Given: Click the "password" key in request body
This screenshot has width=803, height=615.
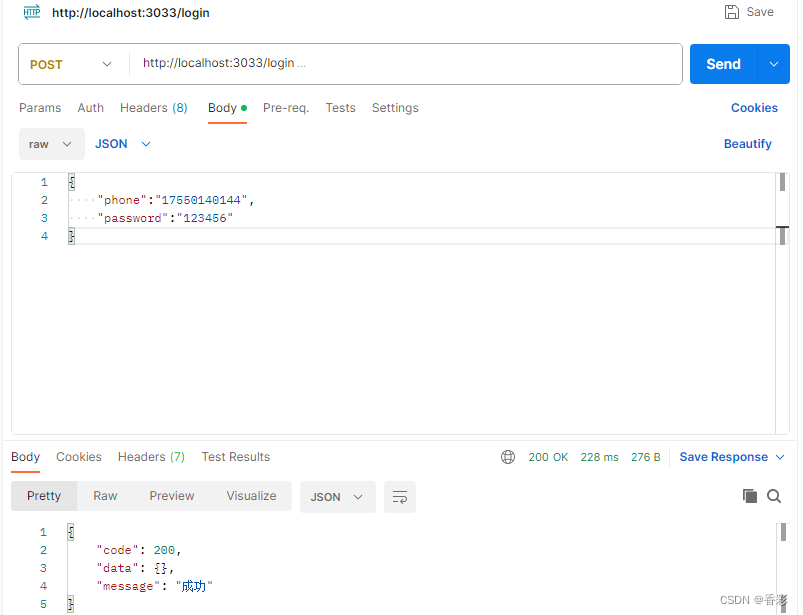Looking at the screenshot, I should (133, 218).
